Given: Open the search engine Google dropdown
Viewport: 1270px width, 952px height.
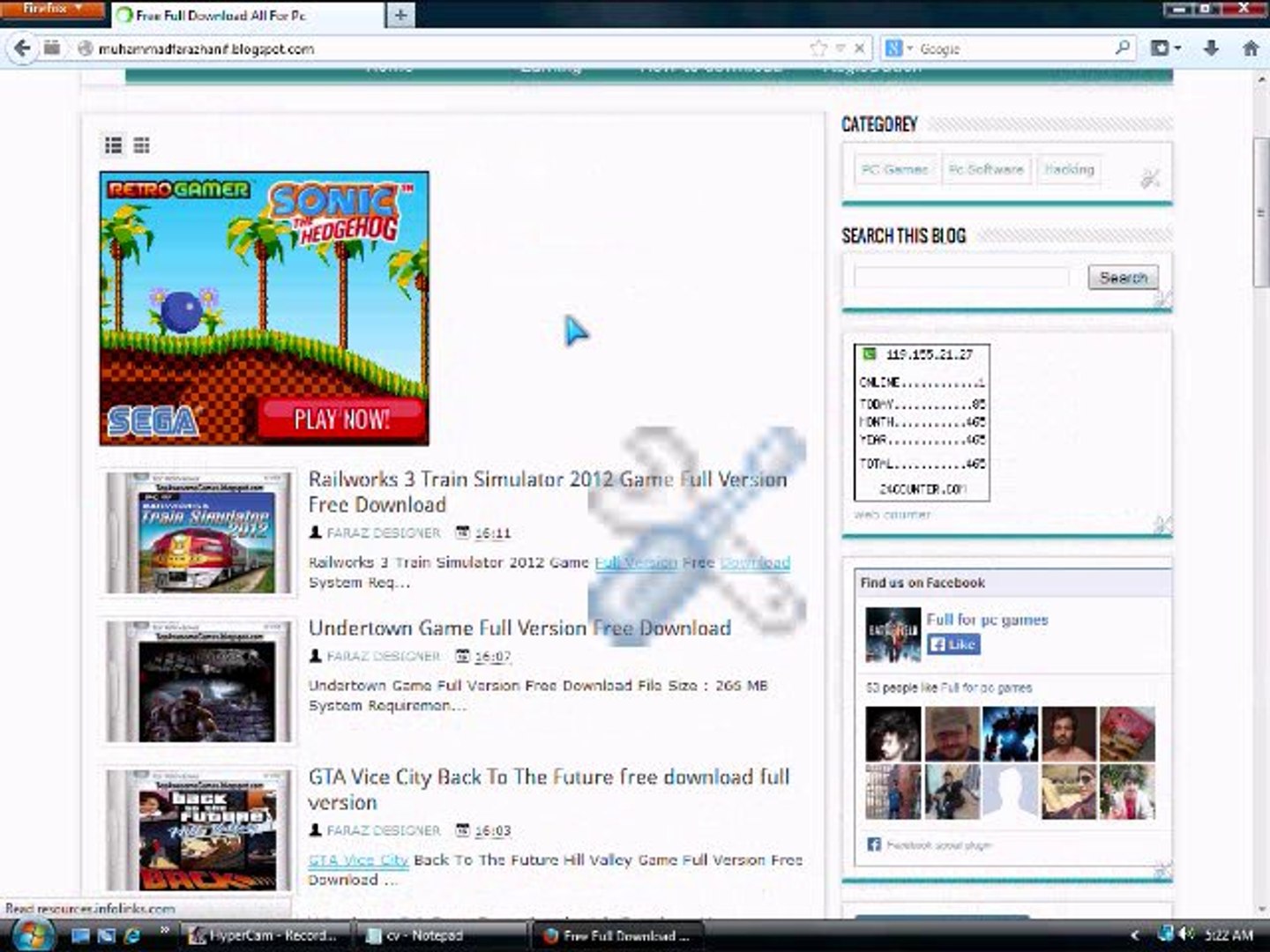Looking at the screenshot, I should click(x=899, y=48).
